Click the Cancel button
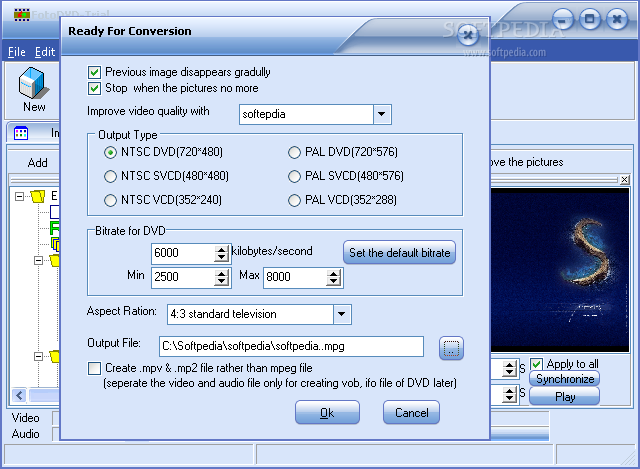This screenshot has height=469, width=640. (x=411, y=413)
